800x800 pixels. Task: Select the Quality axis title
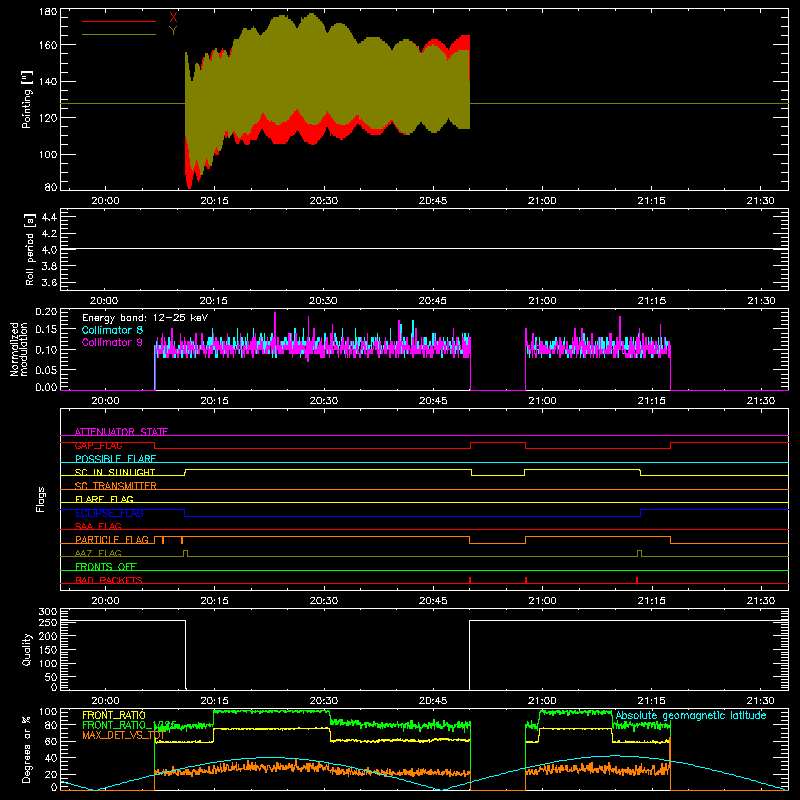pos(27,649)
